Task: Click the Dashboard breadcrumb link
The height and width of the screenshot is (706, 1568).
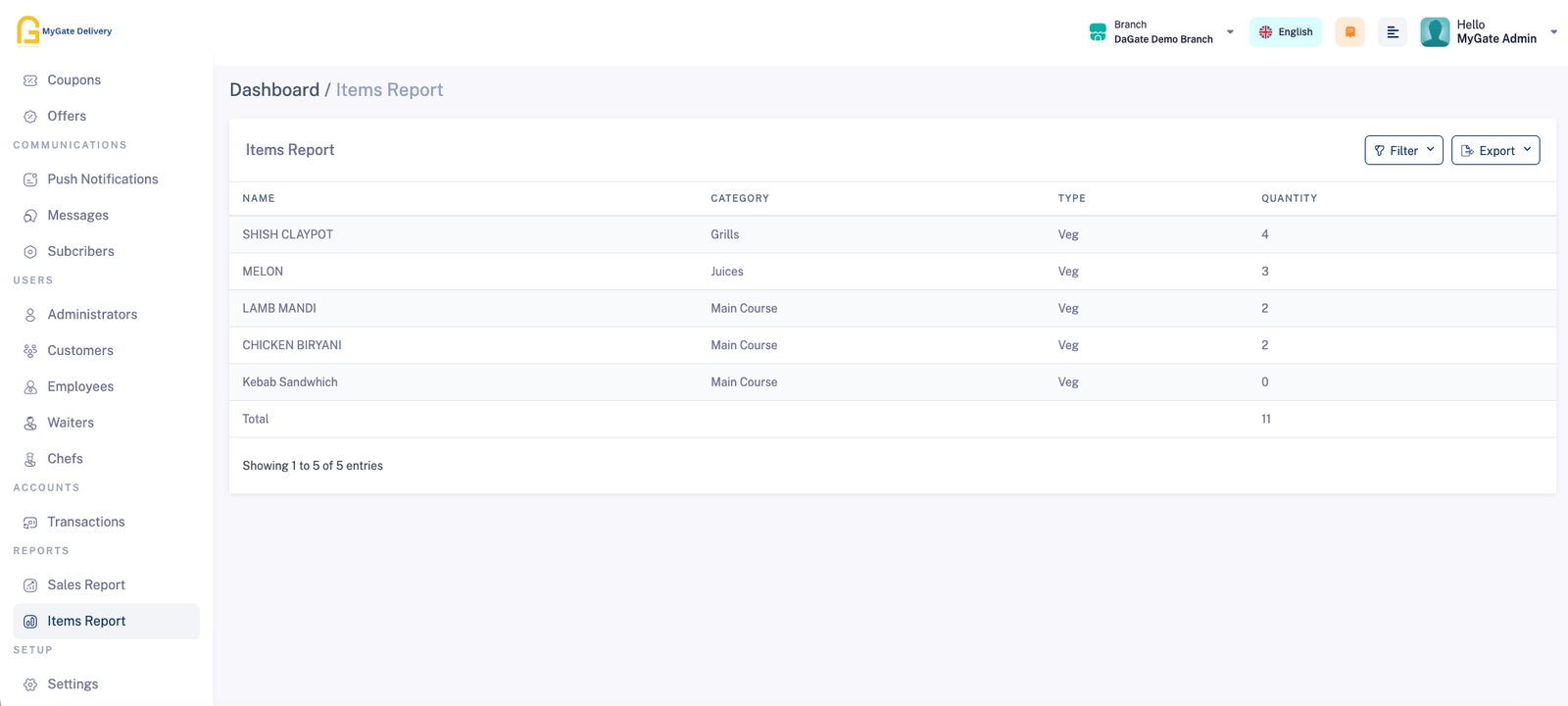Action: [274, 90]
